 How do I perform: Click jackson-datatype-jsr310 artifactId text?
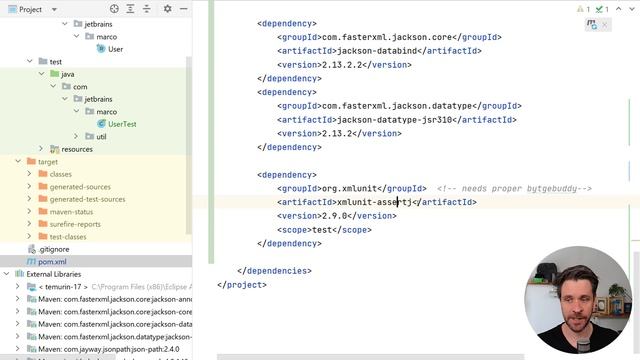tap(395, 120)
